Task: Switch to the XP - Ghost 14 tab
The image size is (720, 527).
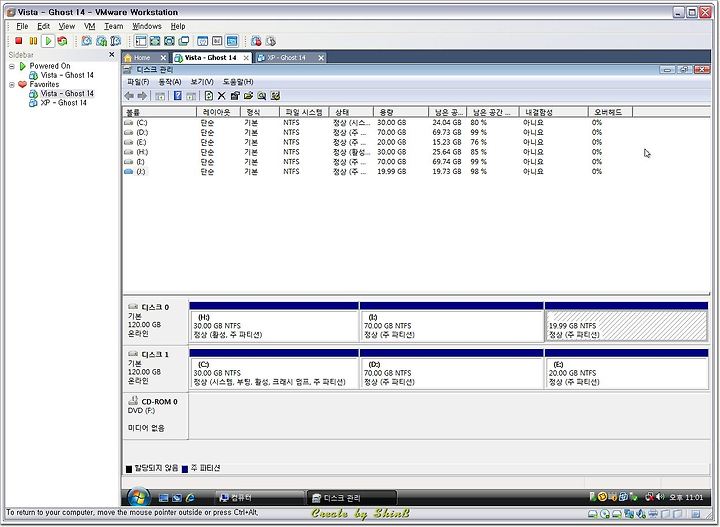Action: click(x=287, y=58)
